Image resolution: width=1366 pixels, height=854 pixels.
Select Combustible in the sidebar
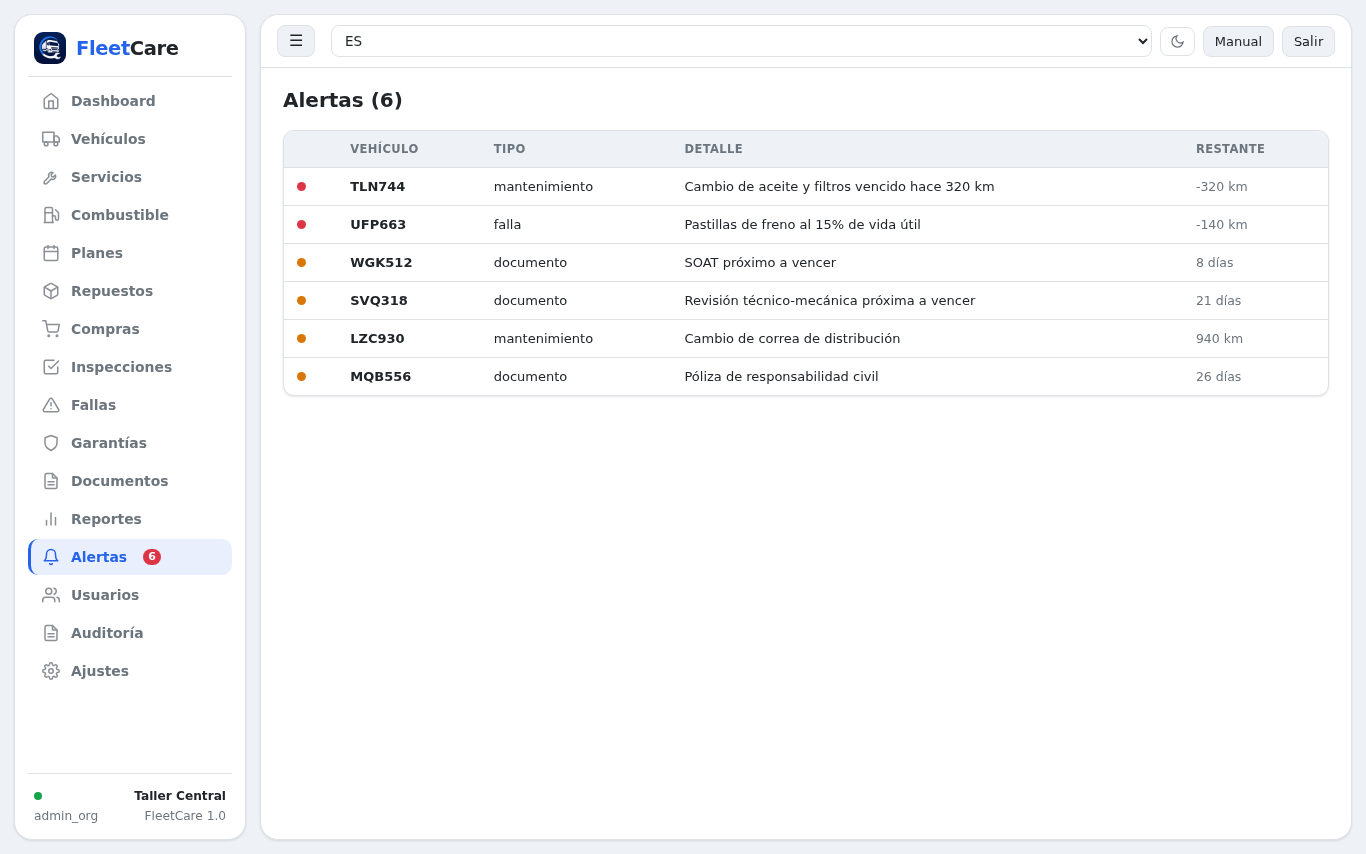130,215
